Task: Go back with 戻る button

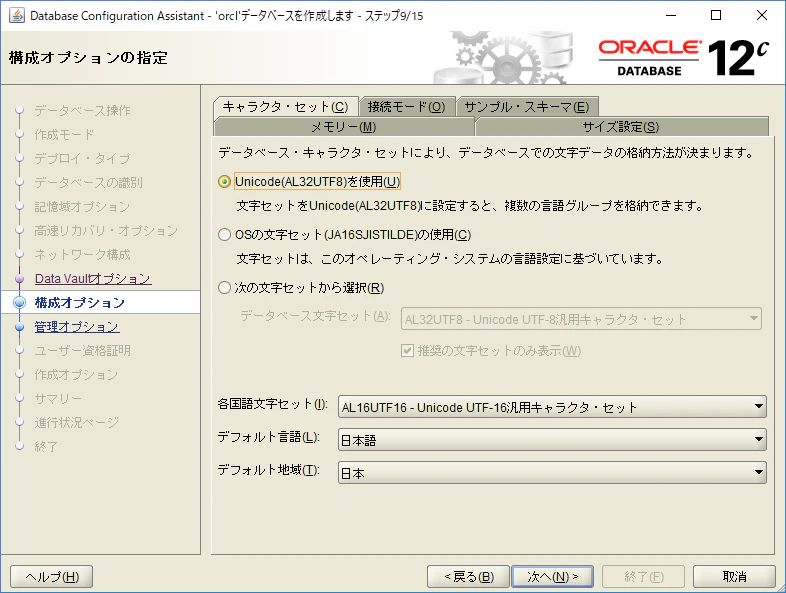Action: [468, 576]
